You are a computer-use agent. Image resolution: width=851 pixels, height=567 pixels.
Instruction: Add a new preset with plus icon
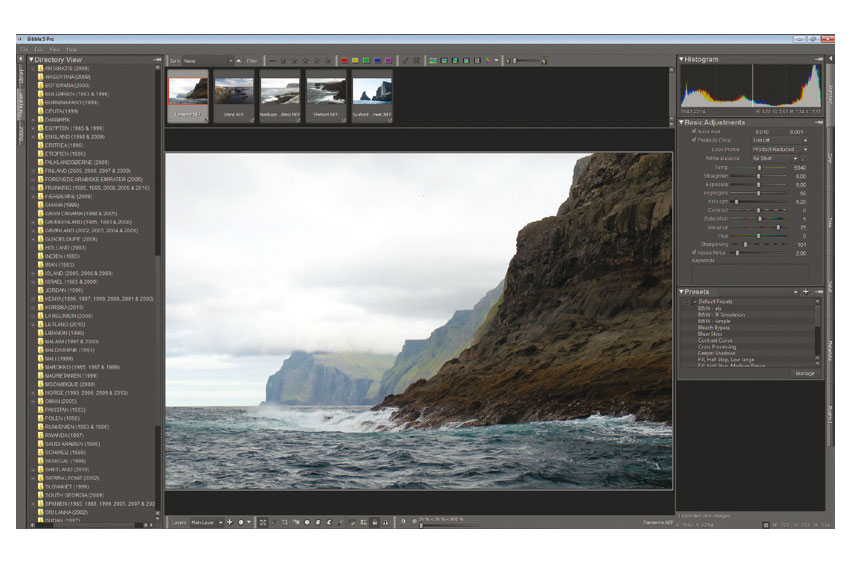point(806,292)
